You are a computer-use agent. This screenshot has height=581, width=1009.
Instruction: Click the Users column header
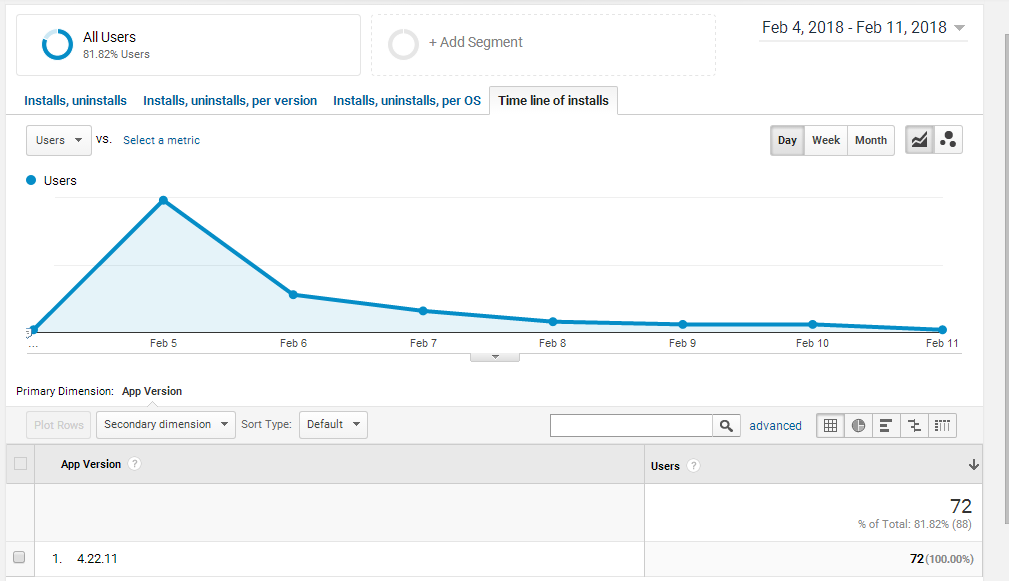coord(813,465)
